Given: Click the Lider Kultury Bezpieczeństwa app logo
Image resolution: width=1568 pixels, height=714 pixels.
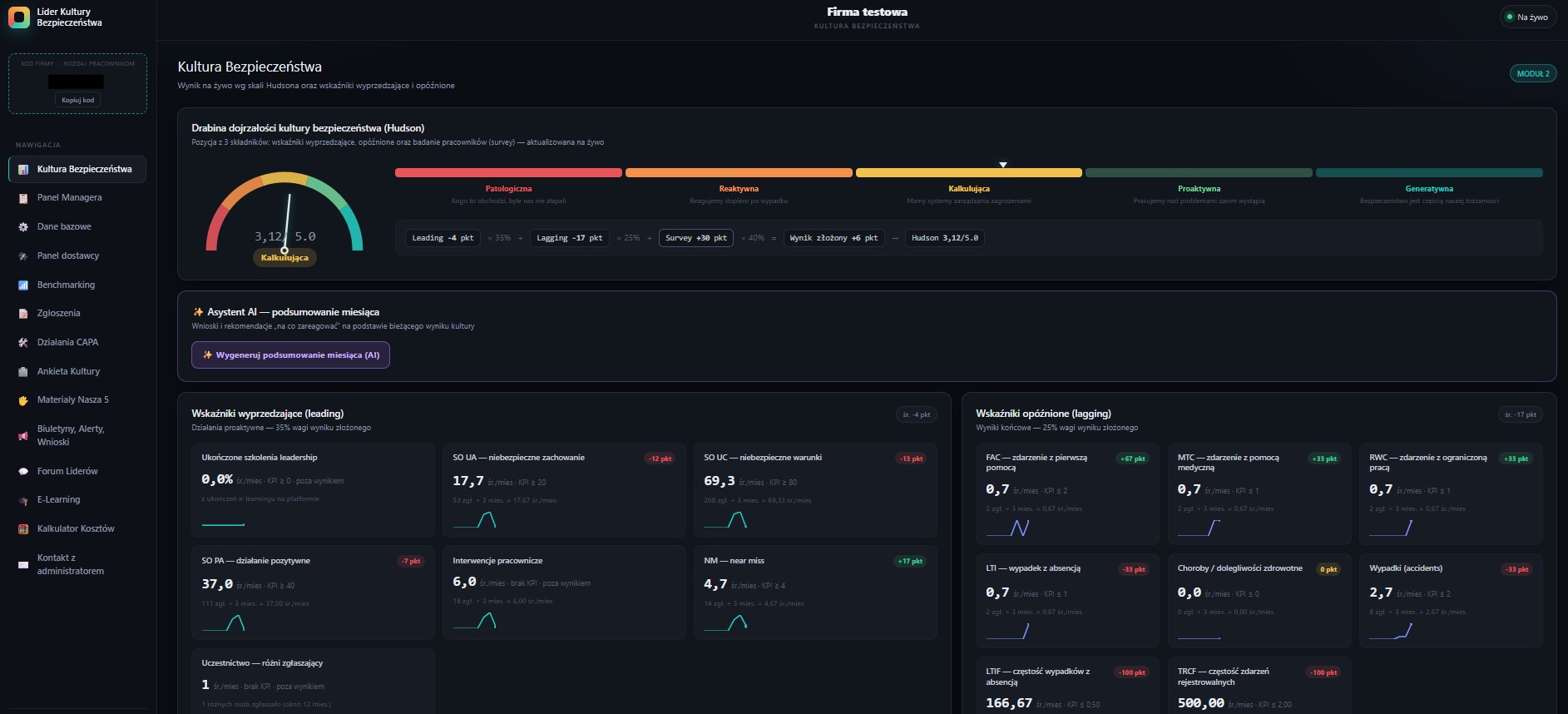Looking at the screenshot, I should [x=18, y=17].
